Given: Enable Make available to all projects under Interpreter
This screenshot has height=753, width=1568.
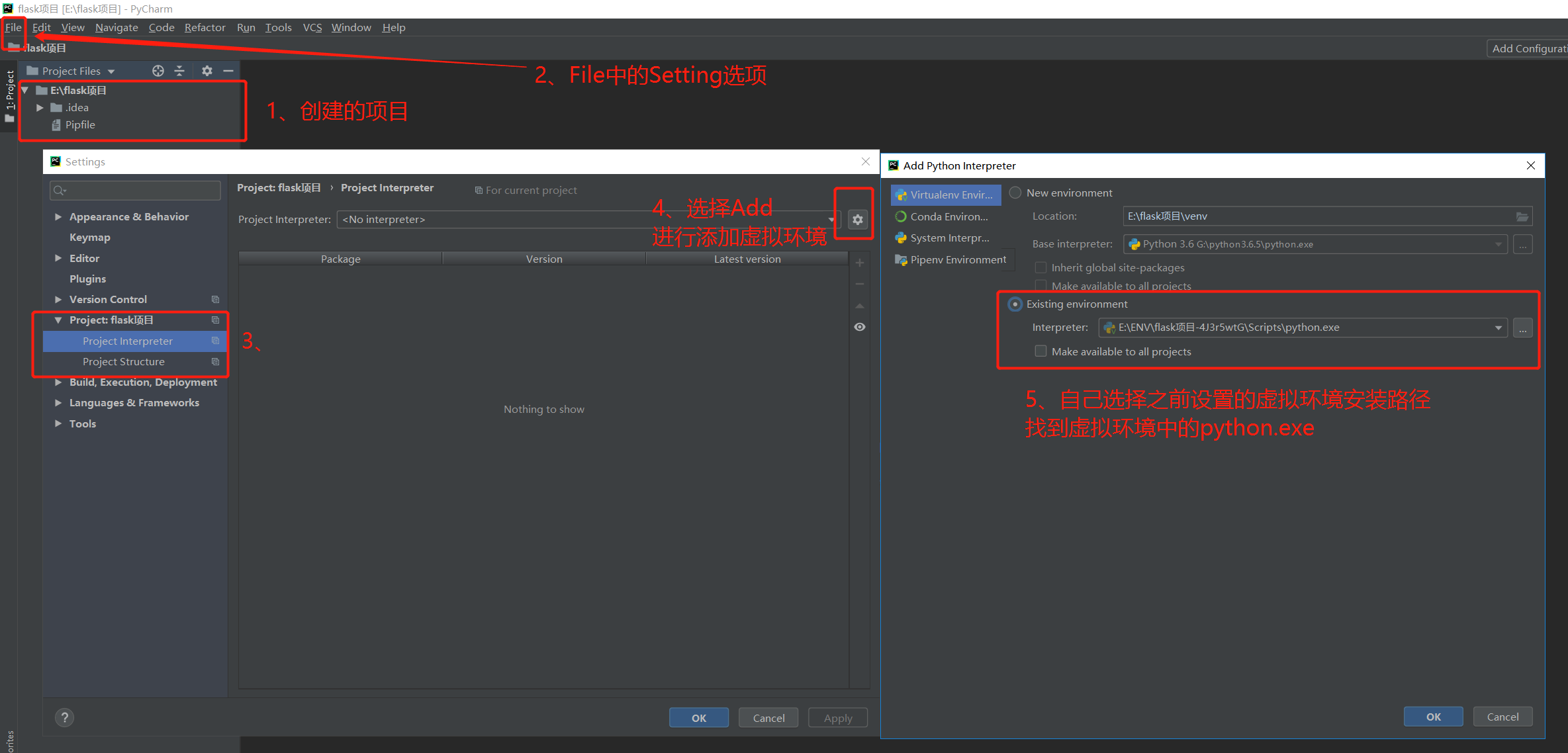Looking at the screenshot, I should (1041, 351).
